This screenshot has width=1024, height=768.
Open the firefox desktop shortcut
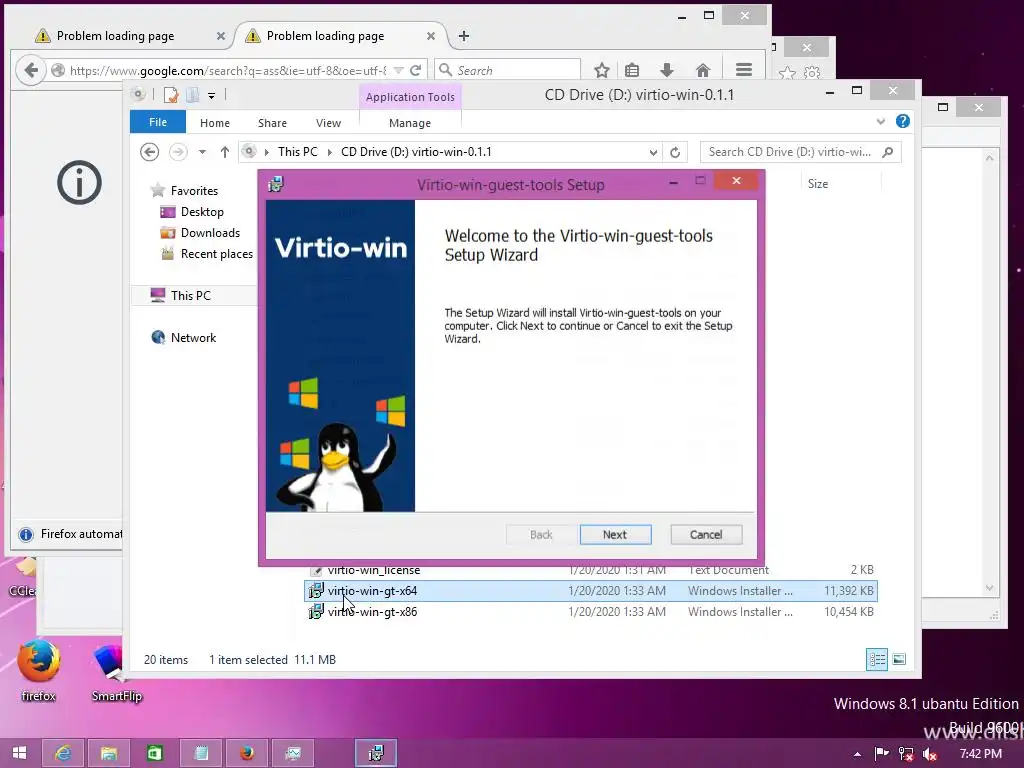point(39,669)
